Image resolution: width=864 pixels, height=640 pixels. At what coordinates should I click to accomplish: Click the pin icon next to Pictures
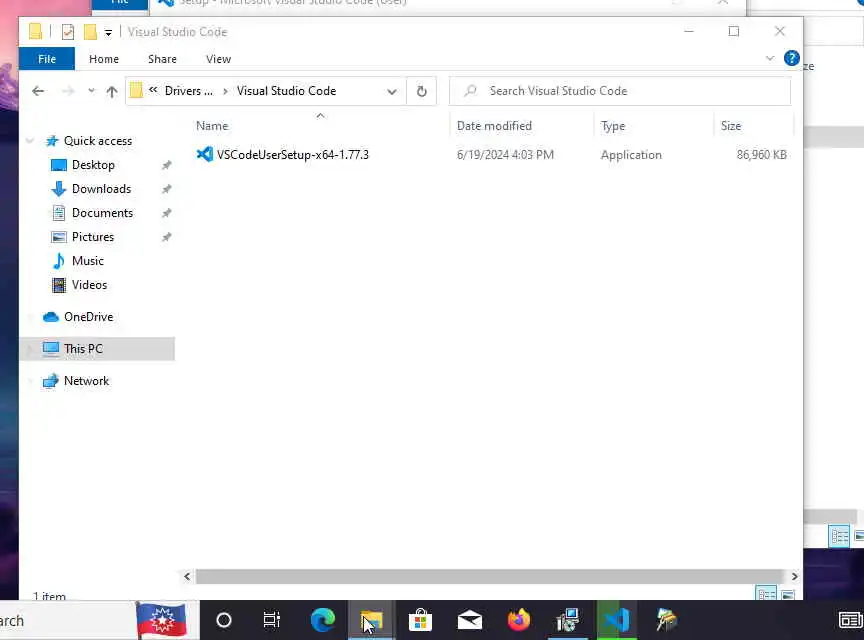click(166, 237)
